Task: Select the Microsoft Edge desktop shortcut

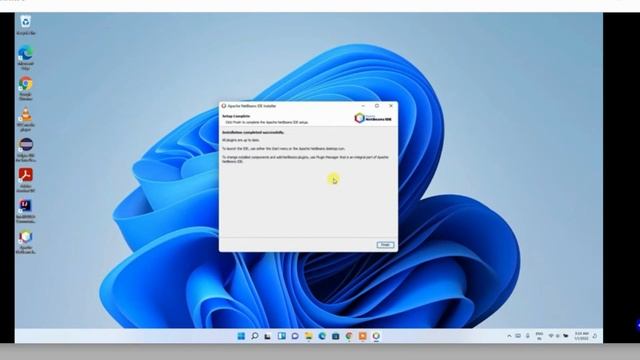Action: [25, 58]
